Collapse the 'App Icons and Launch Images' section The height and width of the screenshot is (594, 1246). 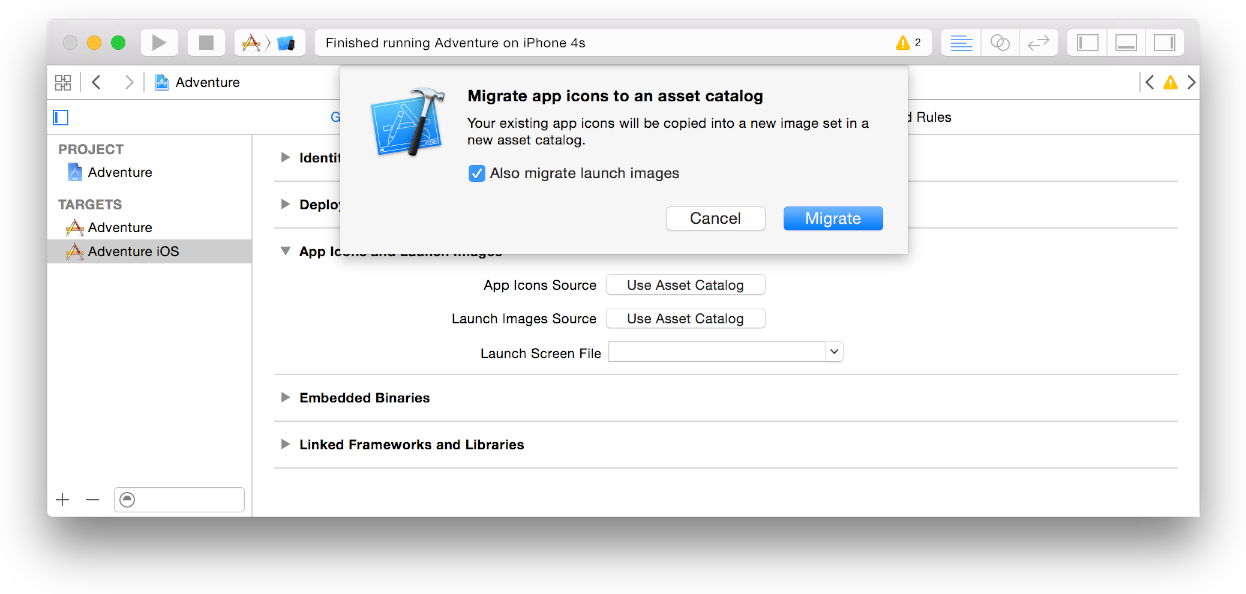click(285, 251)
